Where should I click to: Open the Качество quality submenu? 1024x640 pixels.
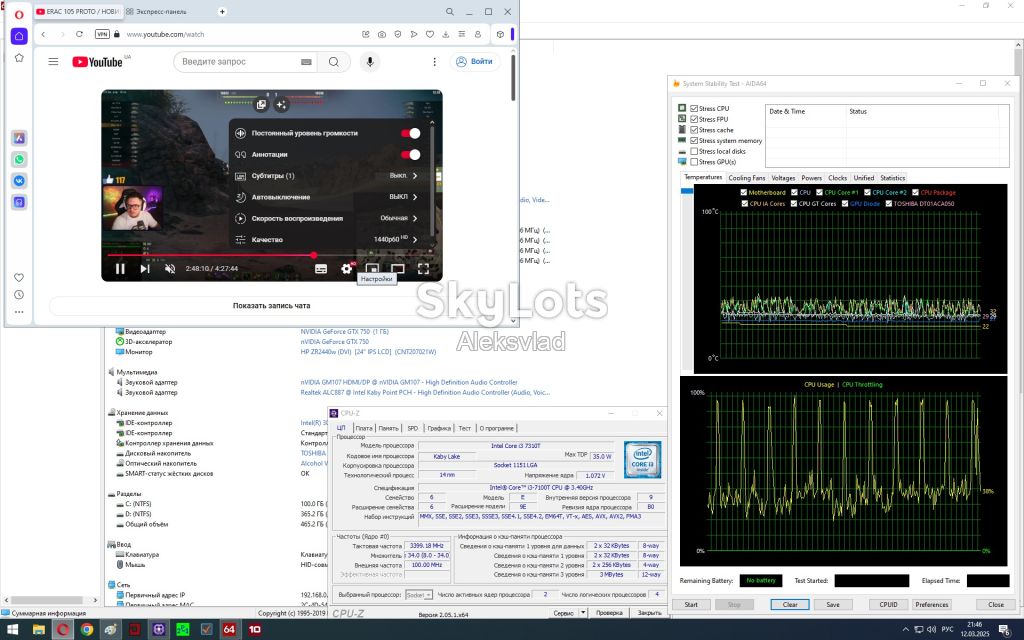tap(327, 240)
